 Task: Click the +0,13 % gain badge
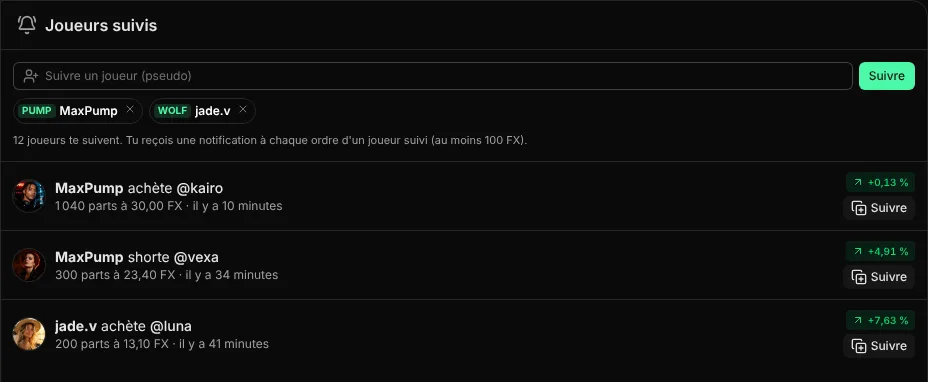880,182
